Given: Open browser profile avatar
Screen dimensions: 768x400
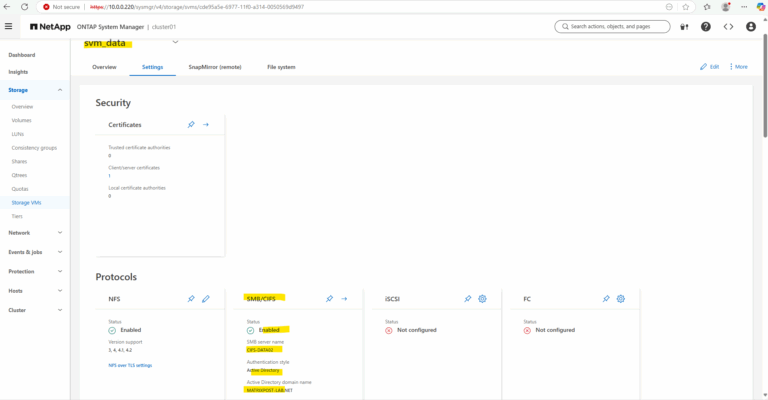Looking at the screenshot, I should pos(726,7).
